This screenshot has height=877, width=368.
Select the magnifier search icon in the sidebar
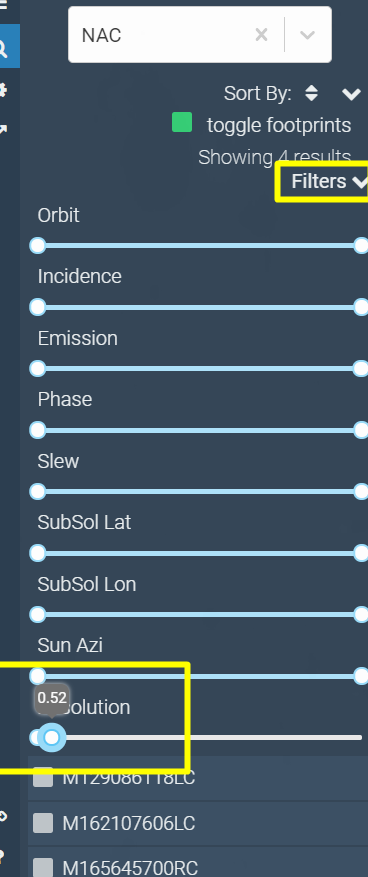tap(3, 49)
